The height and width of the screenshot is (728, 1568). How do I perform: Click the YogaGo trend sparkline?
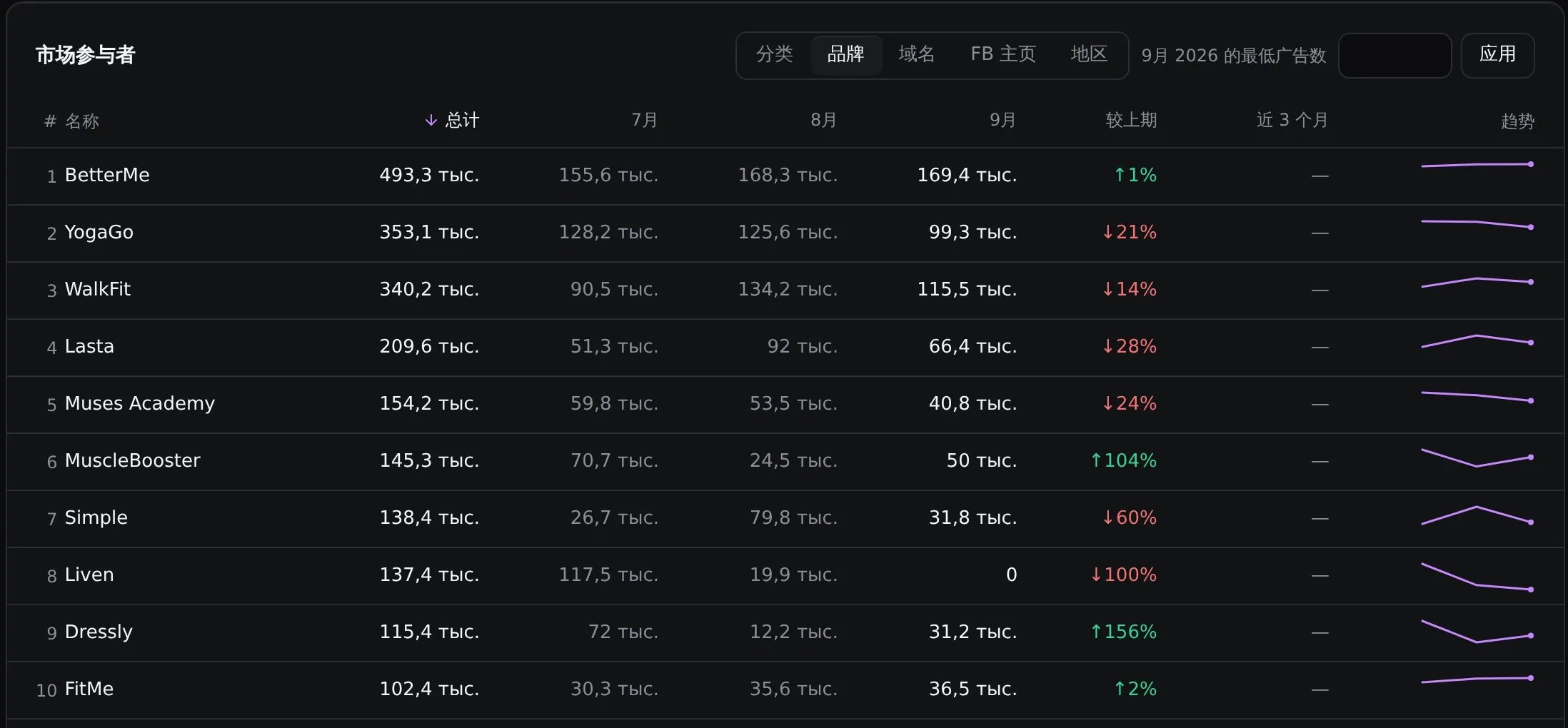click(x=1477, y=224)
